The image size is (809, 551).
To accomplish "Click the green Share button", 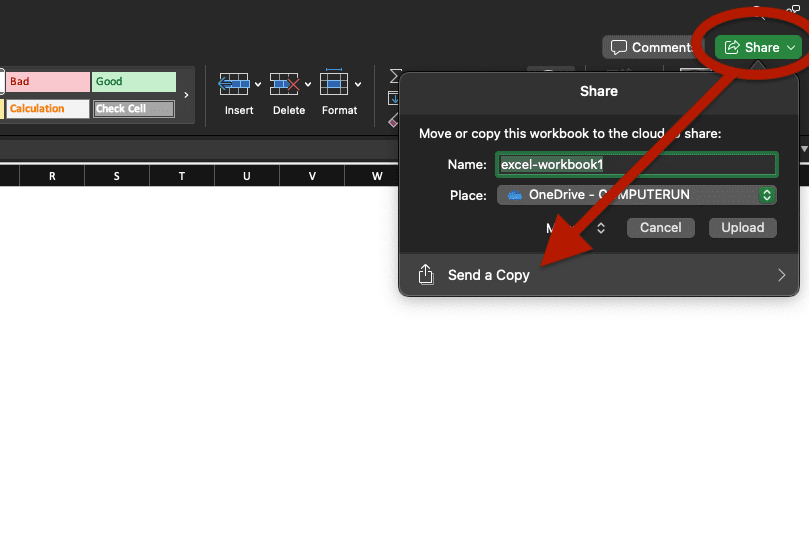I will click(752, 47).
